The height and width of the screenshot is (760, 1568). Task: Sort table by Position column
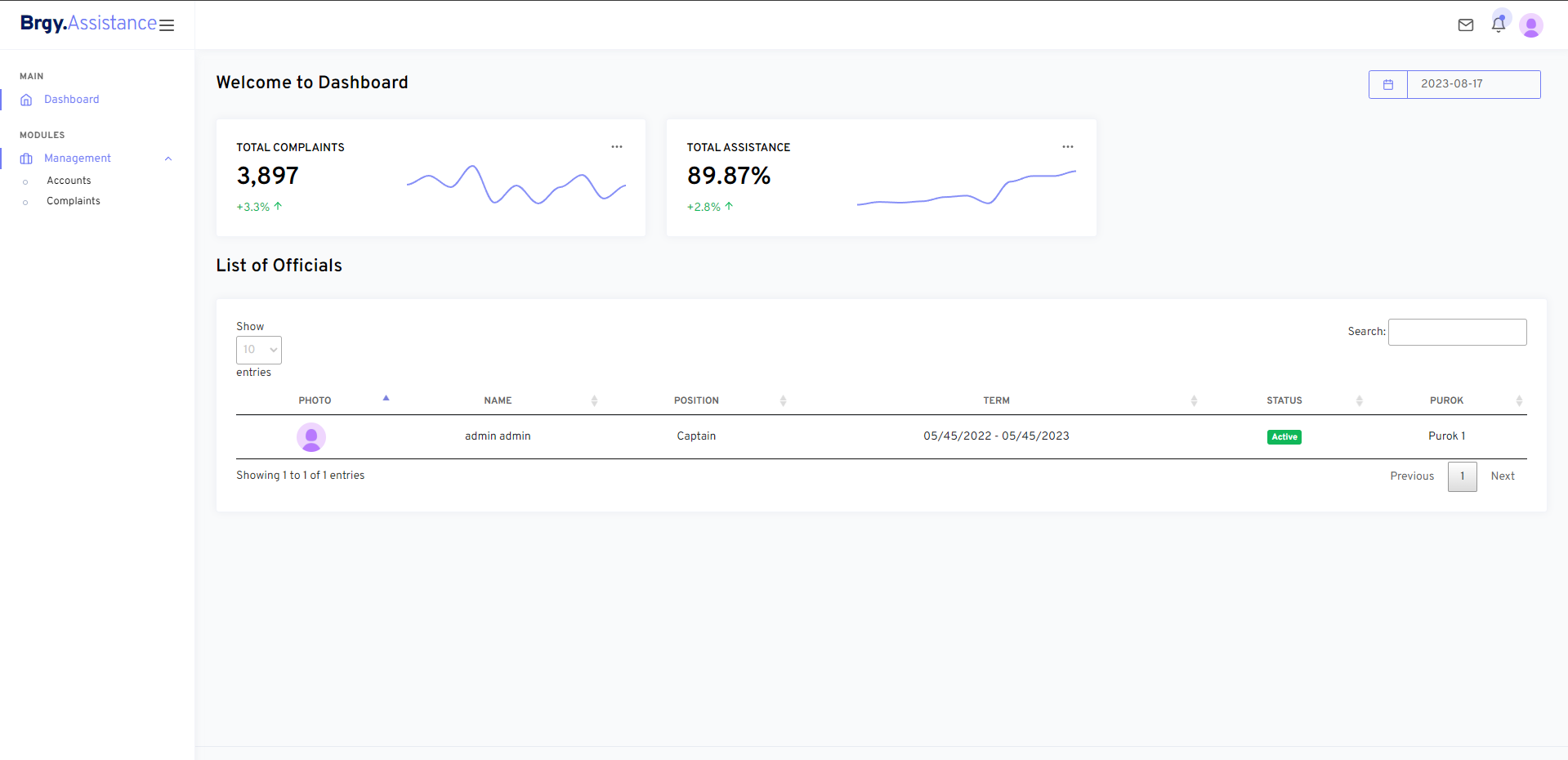tap(696, 400)
